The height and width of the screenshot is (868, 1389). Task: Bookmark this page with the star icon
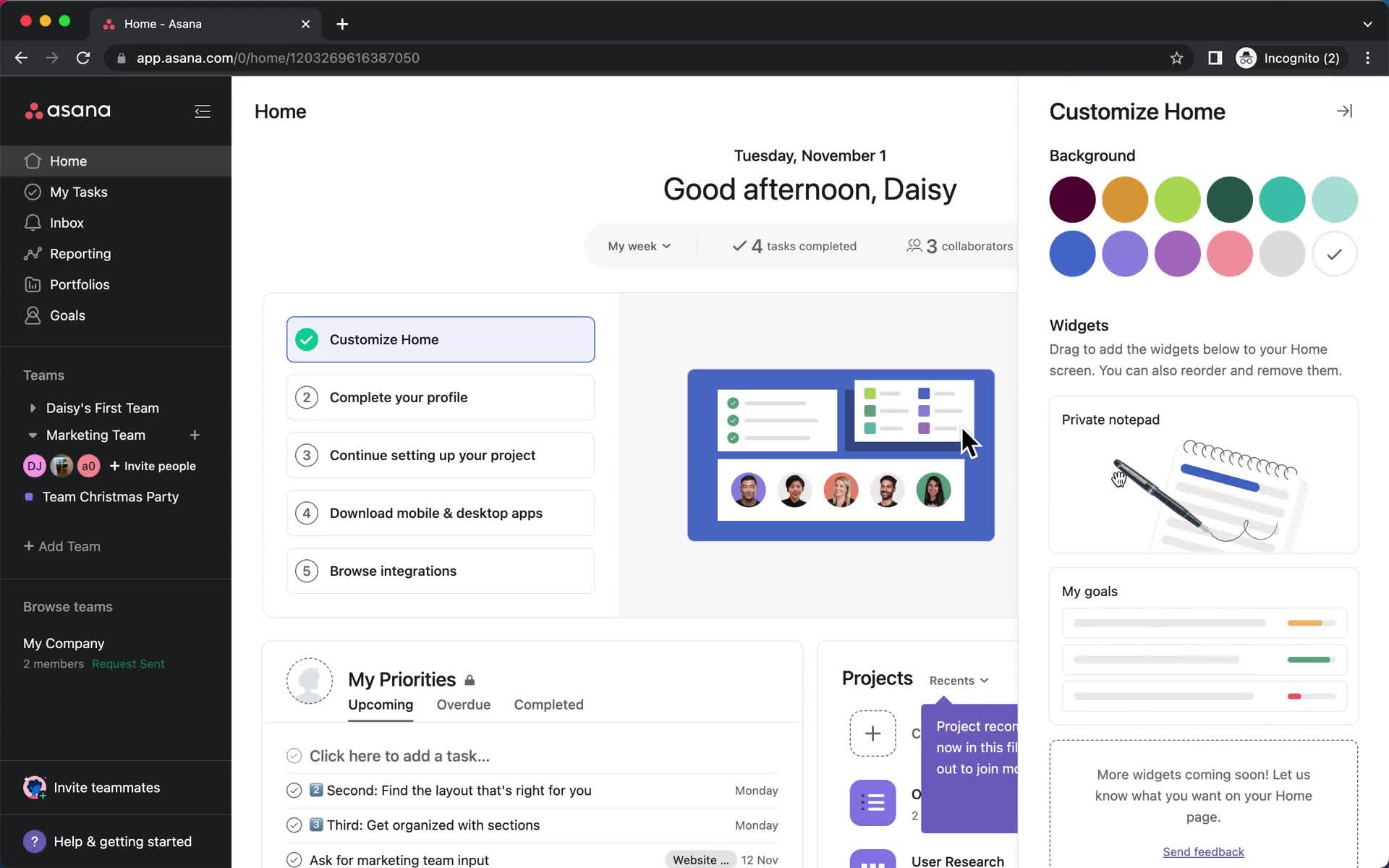tap(1176, 58)
